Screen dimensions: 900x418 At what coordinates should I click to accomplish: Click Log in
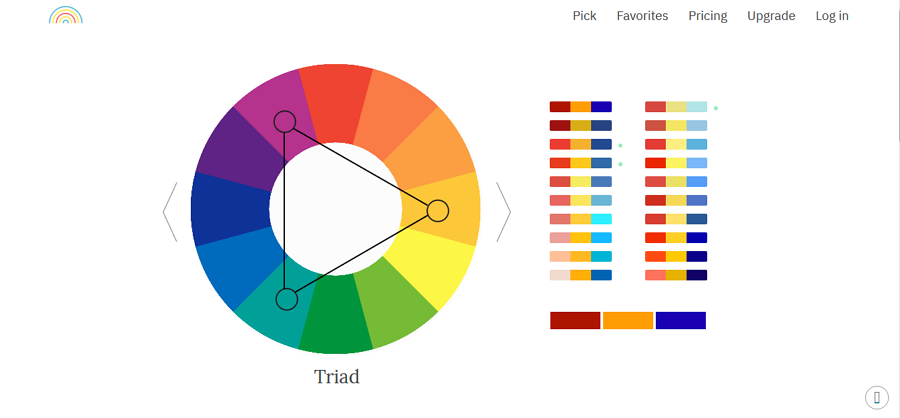coord(832,16)
